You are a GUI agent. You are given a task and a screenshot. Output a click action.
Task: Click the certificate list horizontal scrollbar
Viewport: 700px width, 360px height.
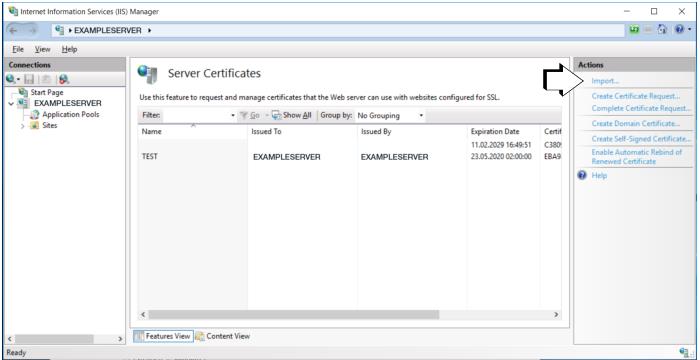tap(294, 315)
